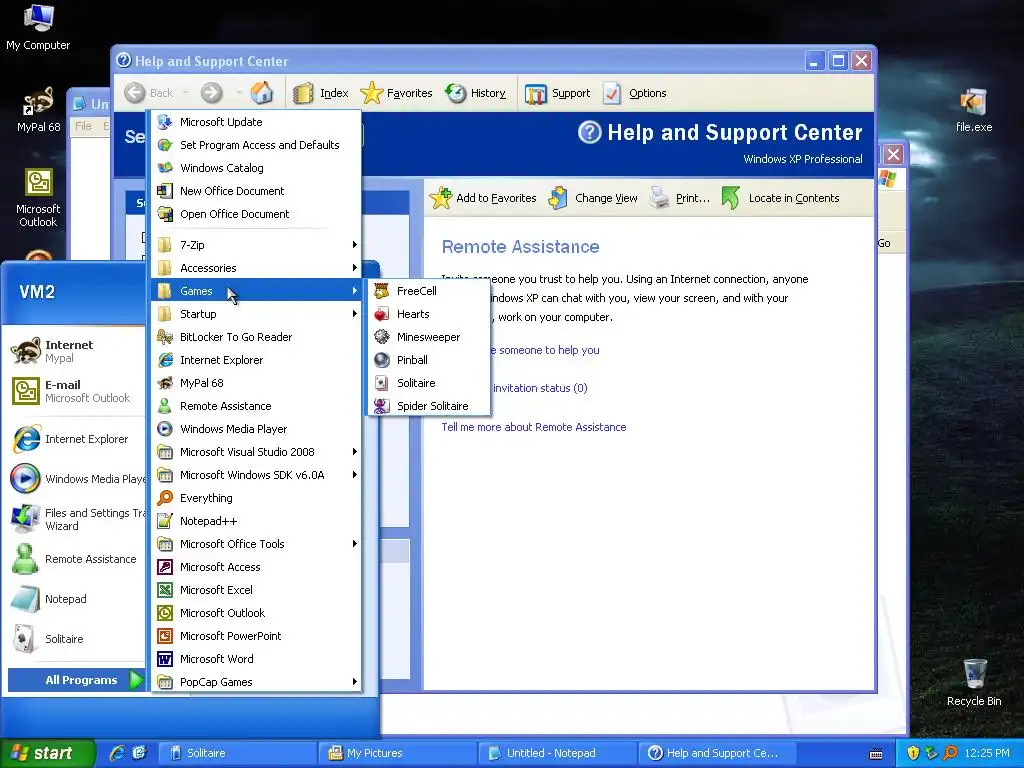The width and height of the screenshot is (1024, 768).
Task: Go Home in Help and Support Center
Action: [262, 93]
